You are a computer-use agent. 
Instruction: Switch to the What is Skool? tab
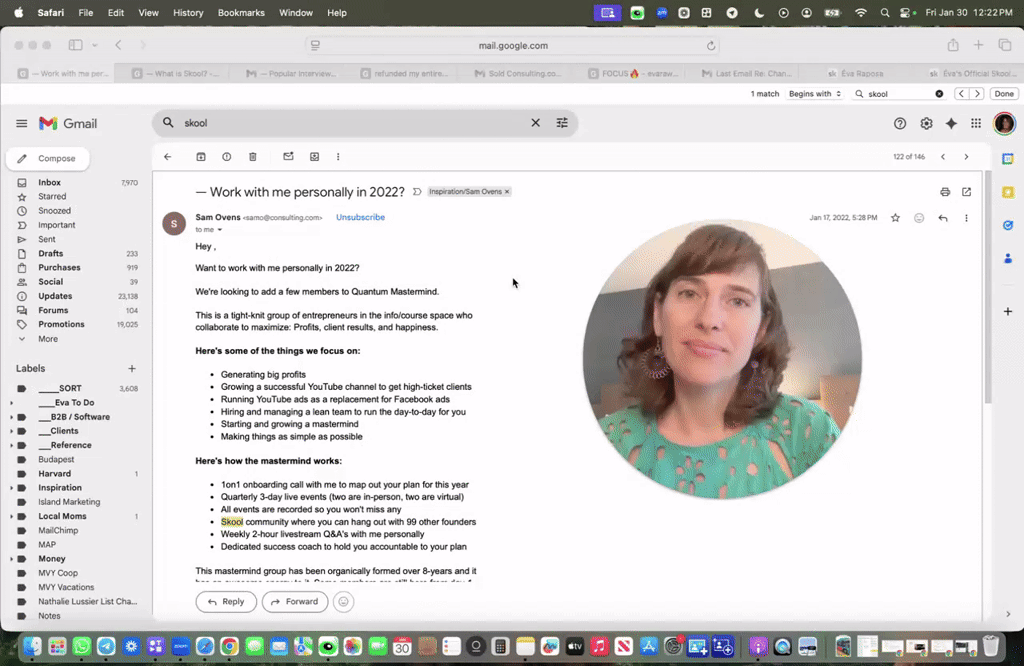[176, 74]
